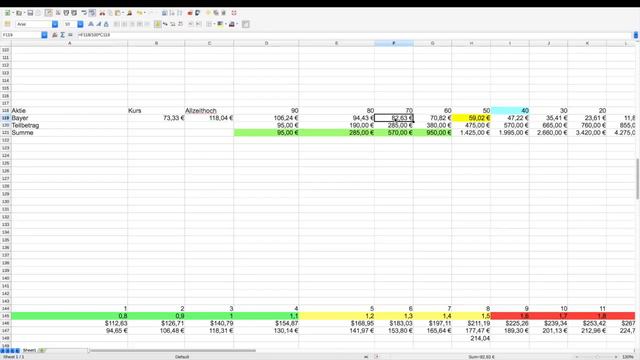Image resolution: width=640 pixels, height=360 pixels.
Task: Click the Name Box showing F119
Action: pyautogui.click(x=21, y=35)
